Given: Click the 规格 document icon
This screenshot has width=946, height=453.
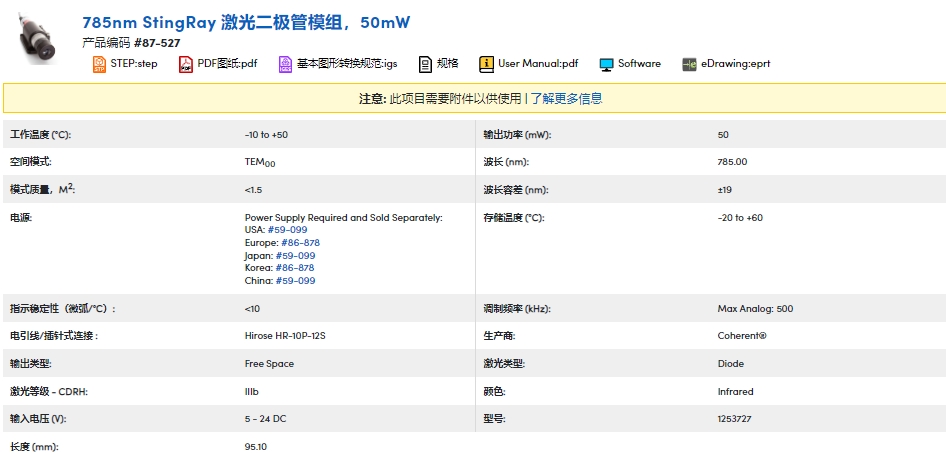Looking at the screenshot, I should tap(425, 64).
